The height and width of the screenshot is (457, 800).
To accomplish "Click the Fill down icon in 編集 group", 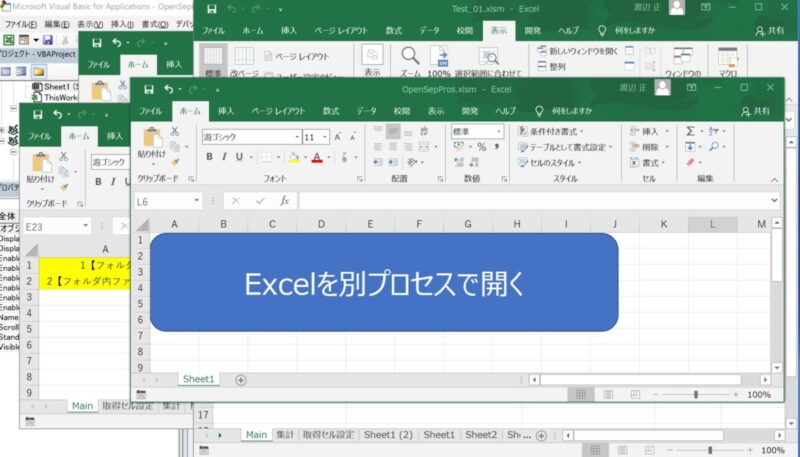I will [690, 147].
